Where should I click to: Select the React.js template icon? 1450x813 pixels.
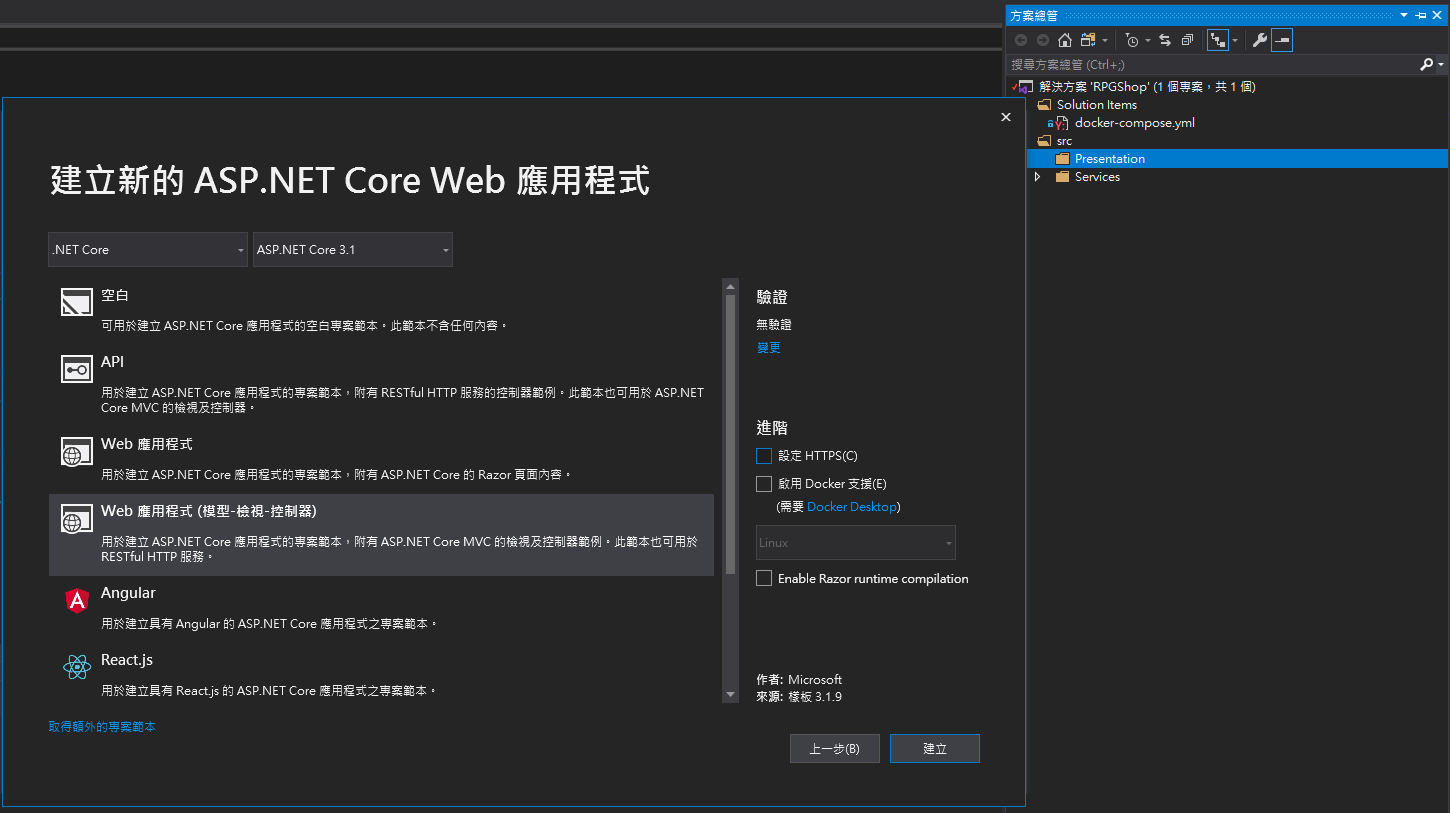[x=77, y=667]
